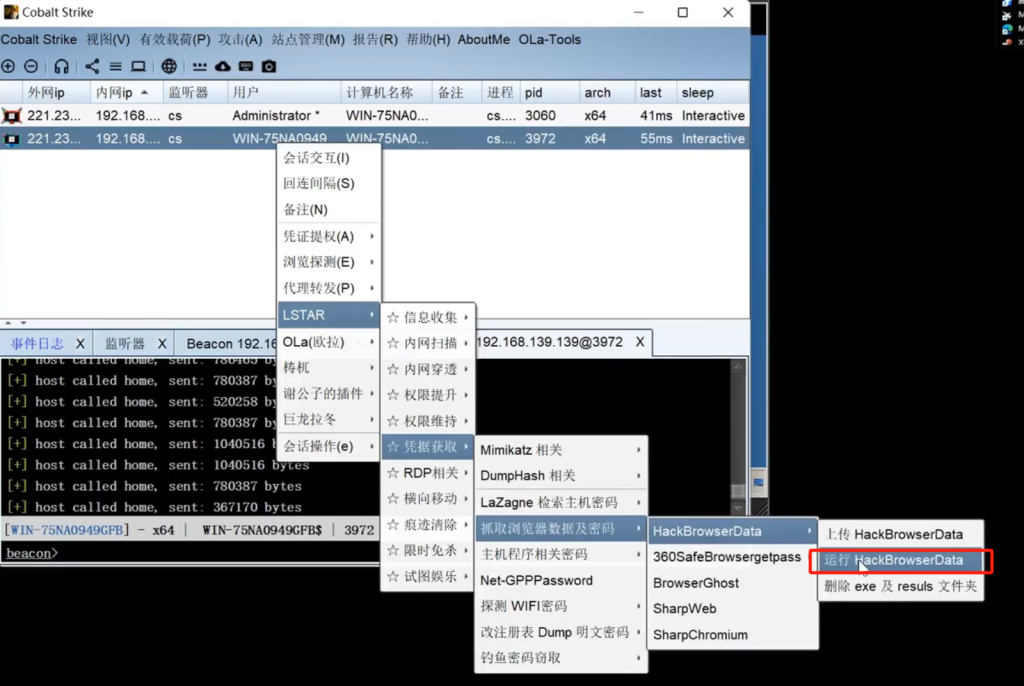Open LaZagne 检索主机密码 submenu
1024x686 pixels.
click(x=561, y=502)
